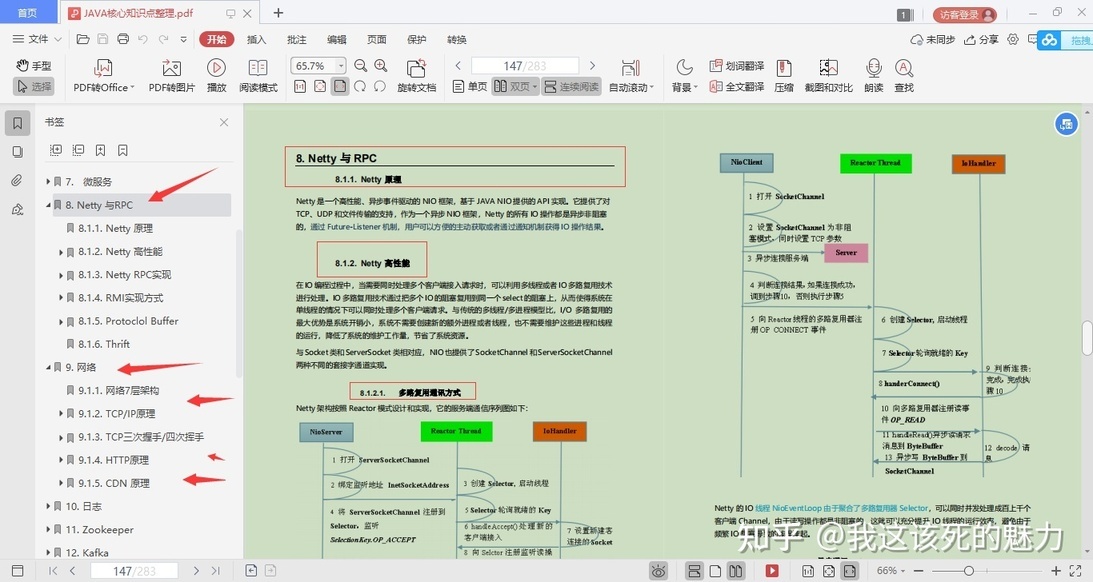Switch to the 插入 ribbon tab
1093x582 pixels.
click(x=257, y=40)
